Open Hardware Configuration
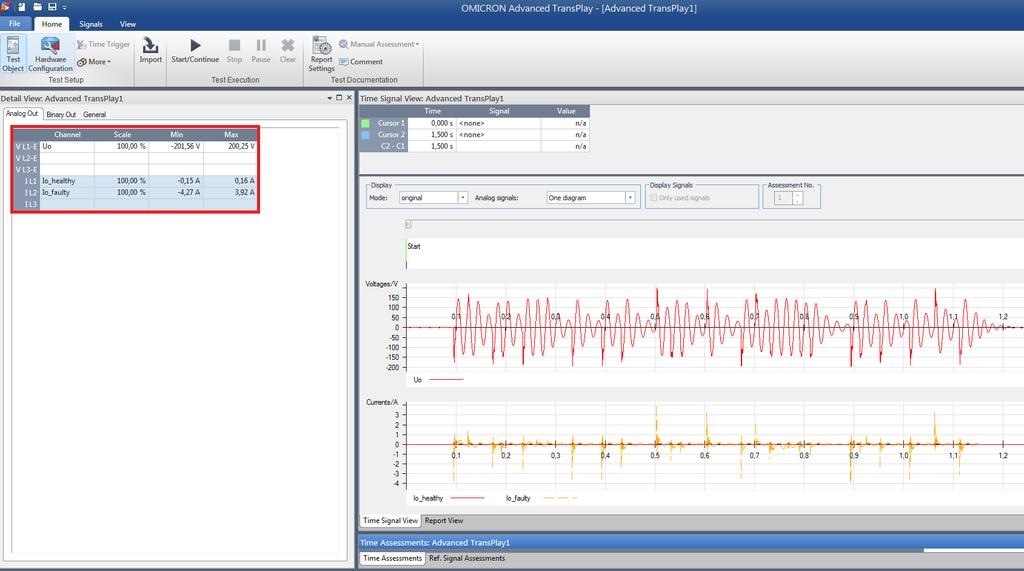The height and width of the screenshot is (571, 1024). pyautogui.click(x=50, y=54)
